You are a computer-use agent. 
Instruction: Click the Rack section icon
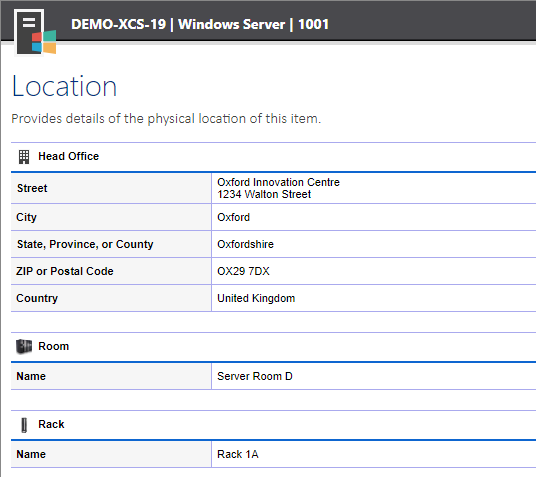click(24, 425)
